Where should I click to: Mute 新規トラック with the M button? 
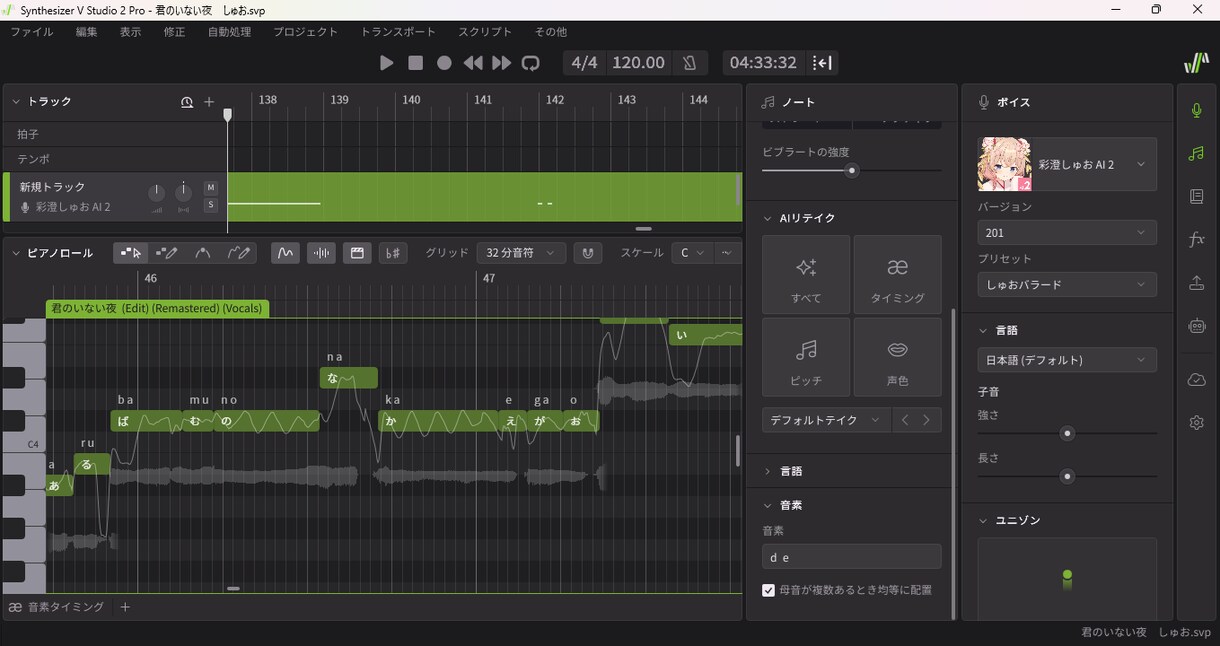211,188
